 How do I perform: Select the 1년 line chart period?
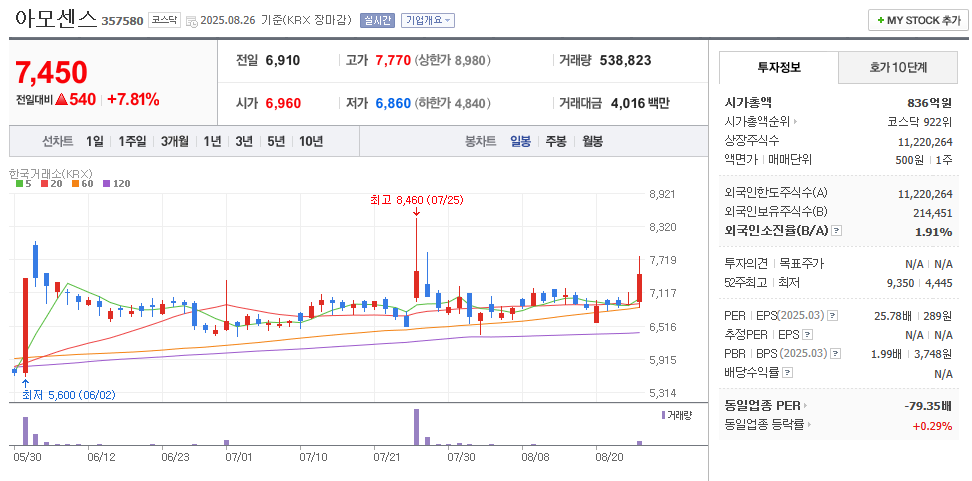(x=212, y=141)
